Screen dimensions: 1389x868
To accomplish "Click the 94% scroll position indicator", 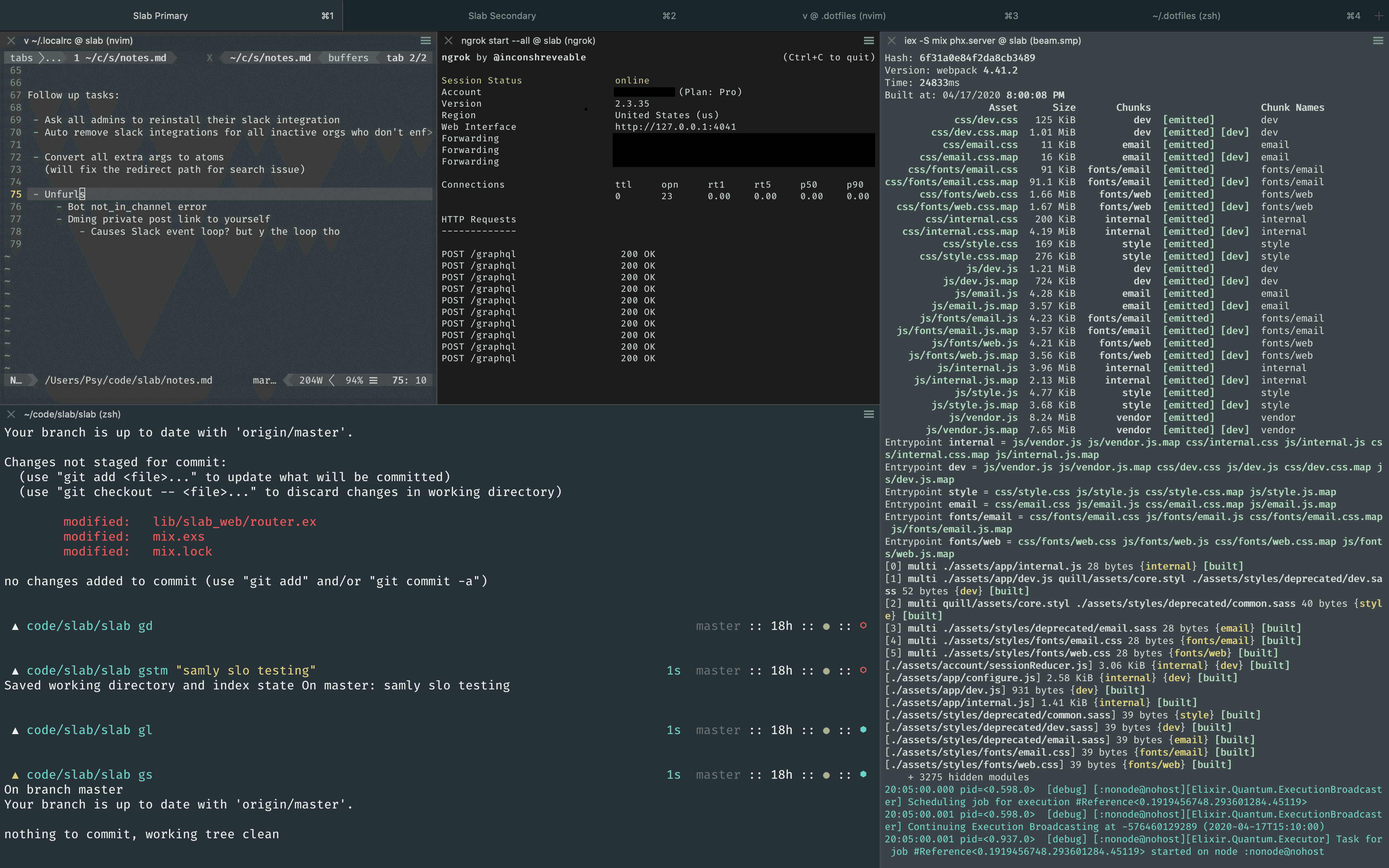I will 355,380.
